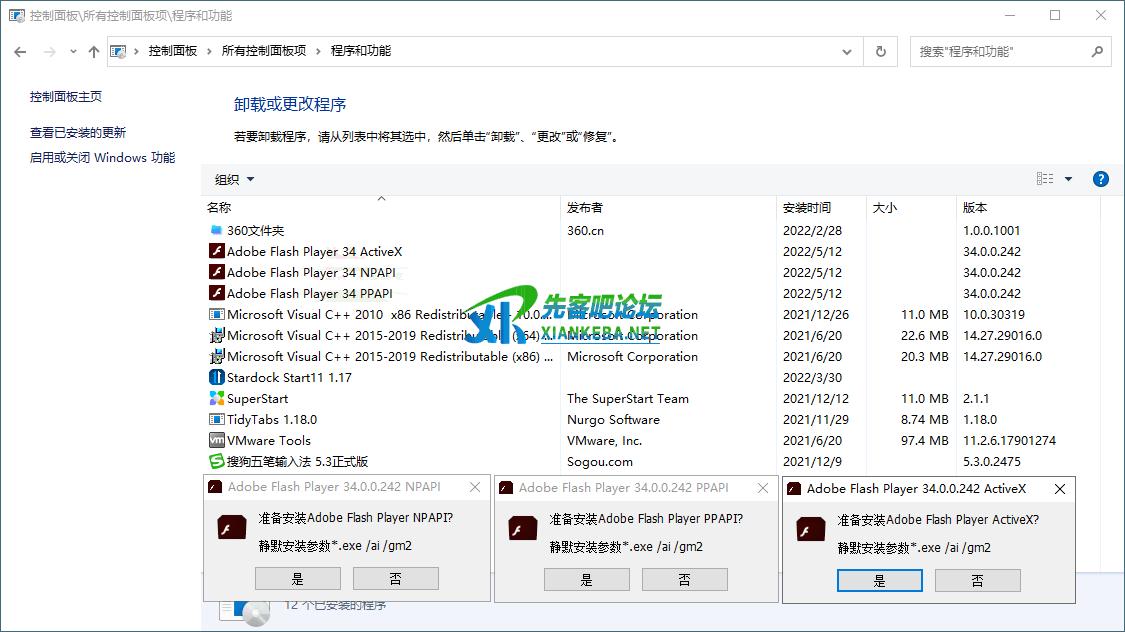
Task: Sort list by 发布者 column header
Action: coord(585,208)
